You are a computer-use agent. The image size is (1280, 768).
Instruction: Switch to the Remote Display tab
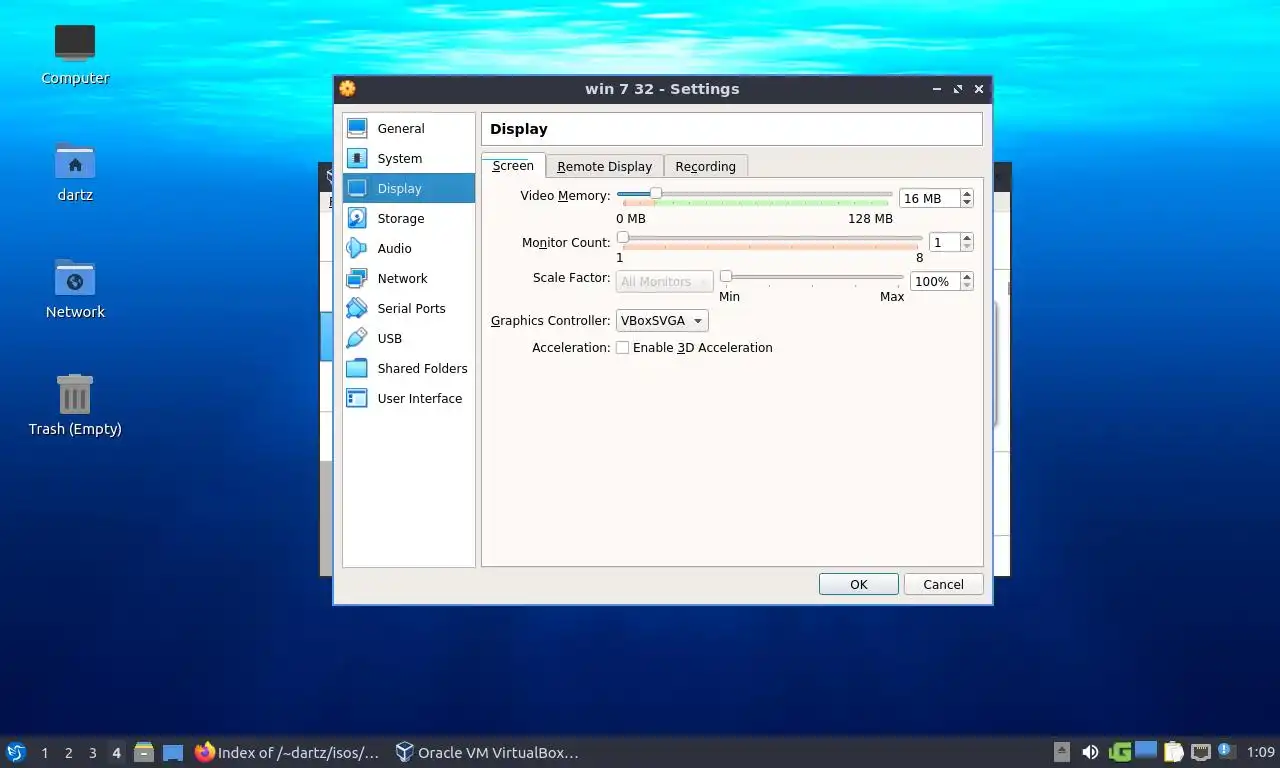click(x=604, y=167)
